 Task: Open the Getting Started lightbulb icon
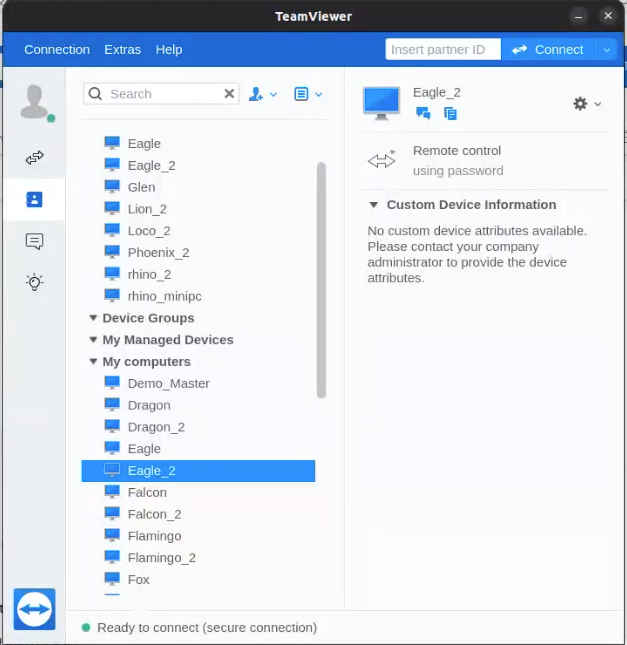pos(34,283)
